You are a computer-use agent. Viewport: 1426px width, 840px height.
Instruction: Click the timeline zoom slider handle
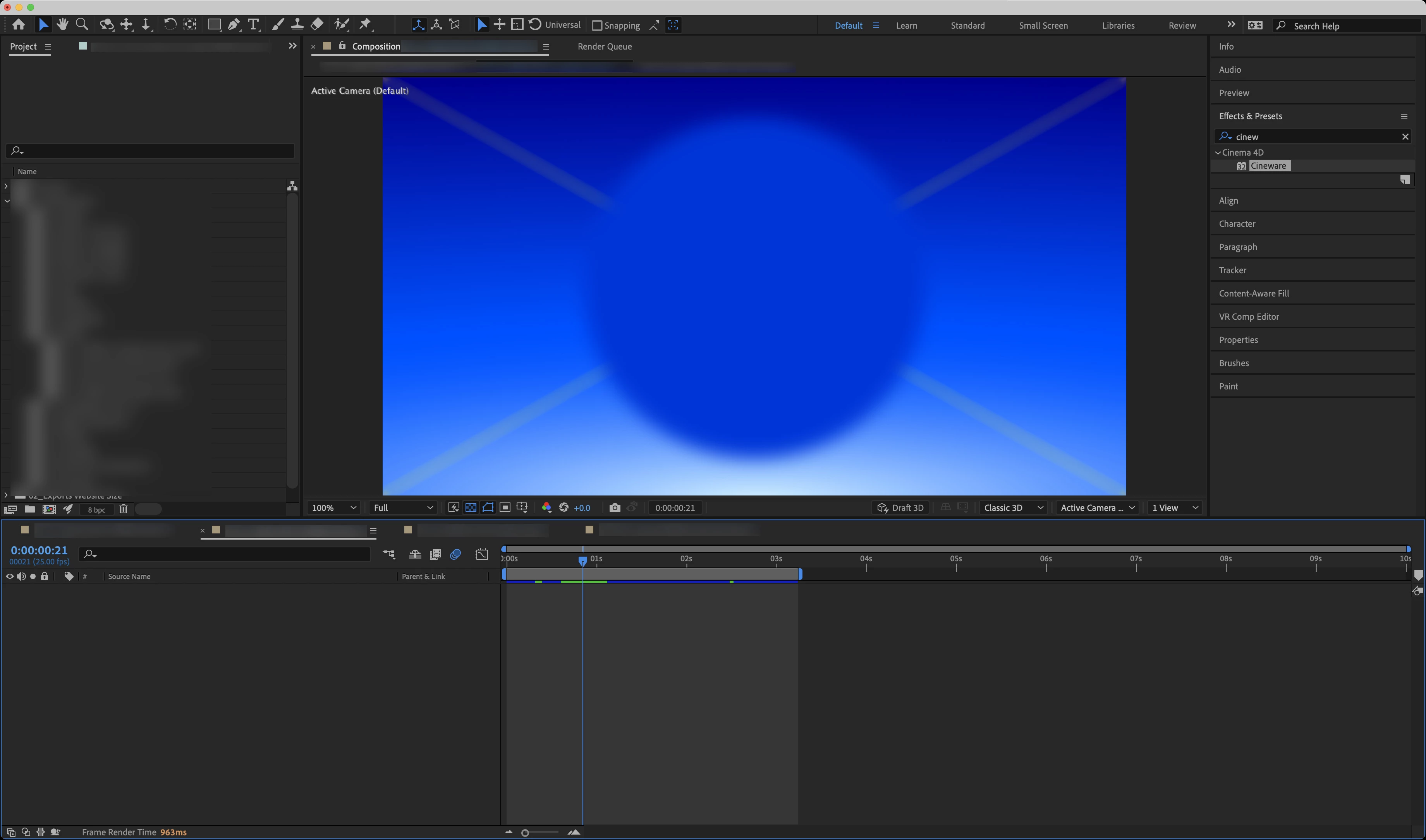click(525, 833)
